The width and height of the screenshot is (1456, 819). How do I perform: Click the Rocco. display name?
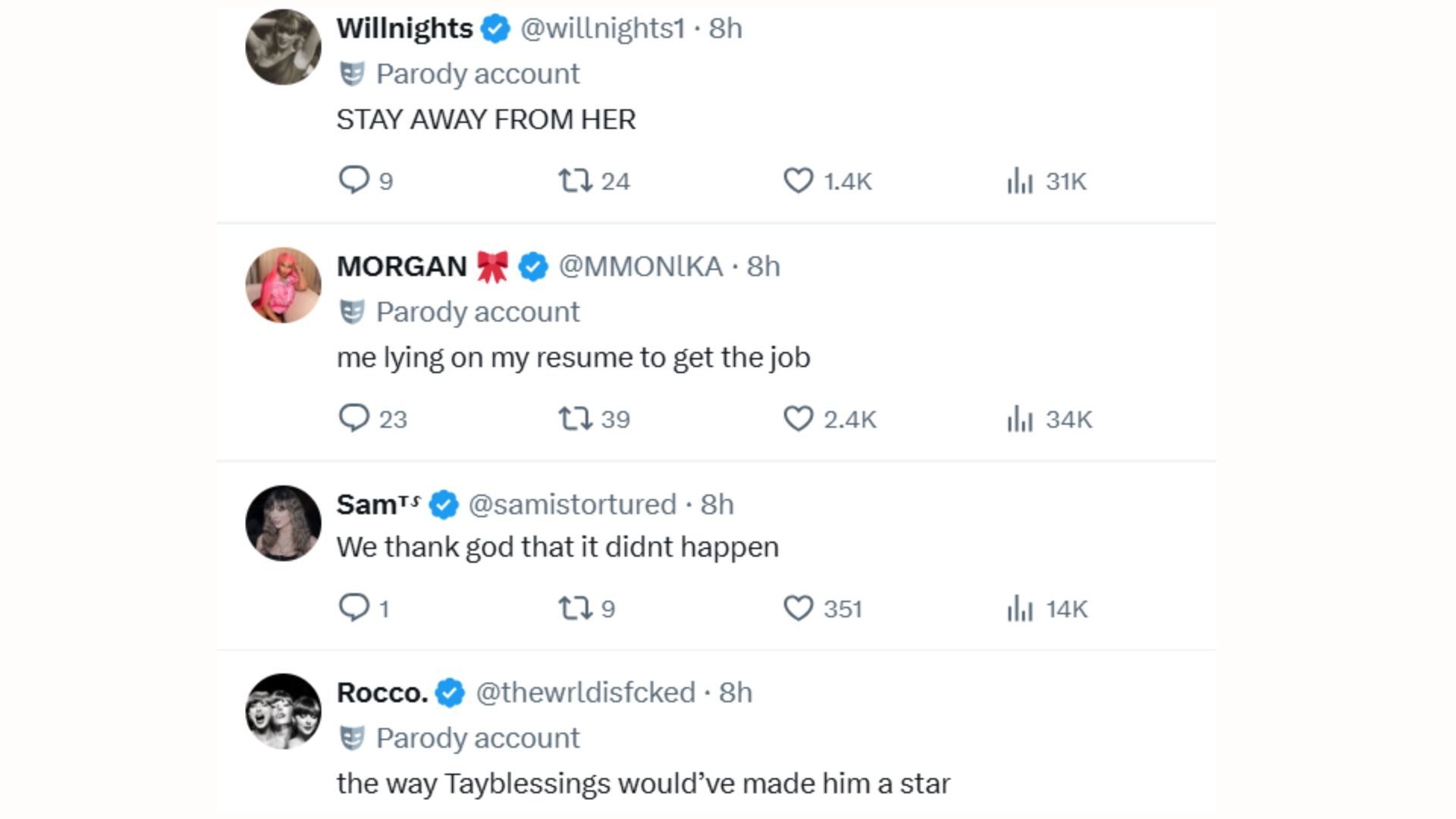pyautogui.click(x=381, y=692)
